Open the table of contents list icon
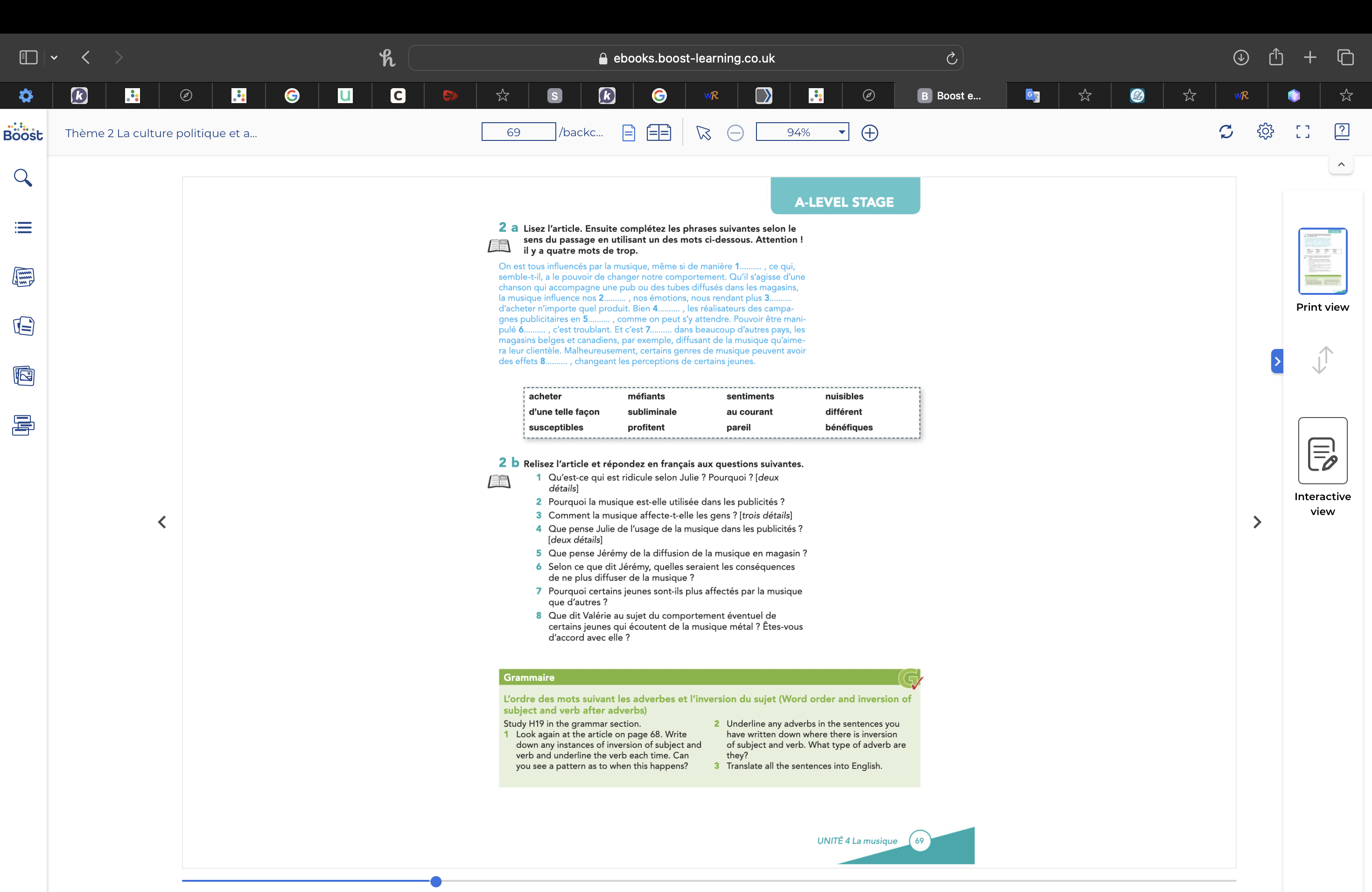The height and width of the screenshot is (892, 1372). pos(23,228)
